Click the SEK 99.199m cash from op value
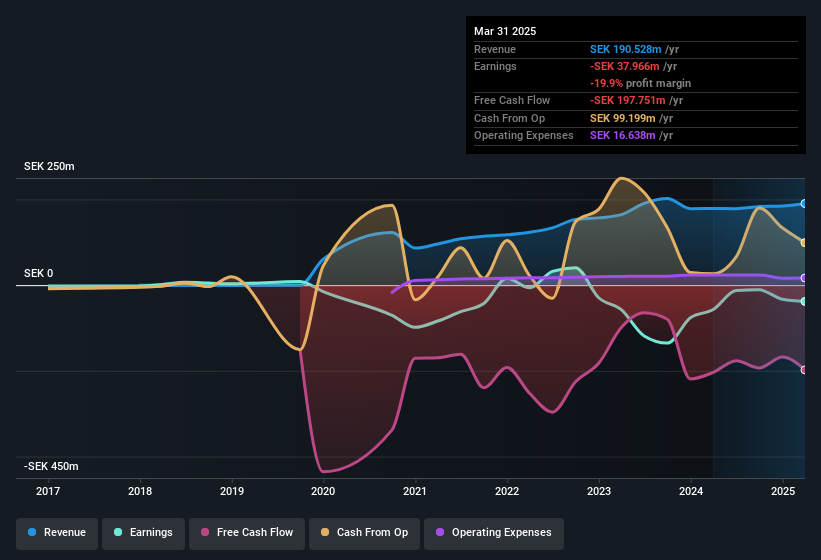Image resolution: width=821 pixels, height=560 pixels. tap(623, 118)
